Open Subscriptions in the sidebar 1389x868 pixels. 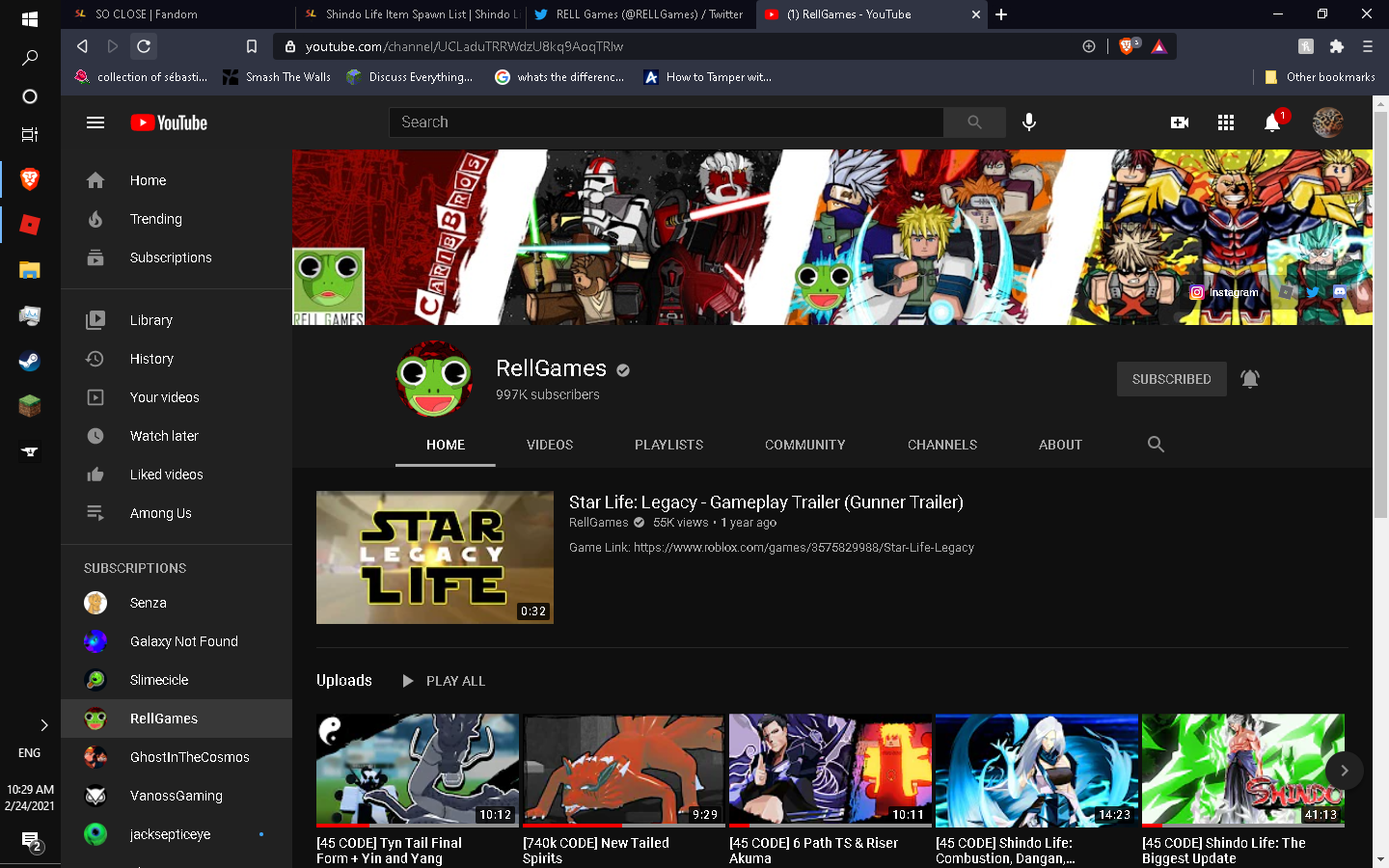(177, 258)
